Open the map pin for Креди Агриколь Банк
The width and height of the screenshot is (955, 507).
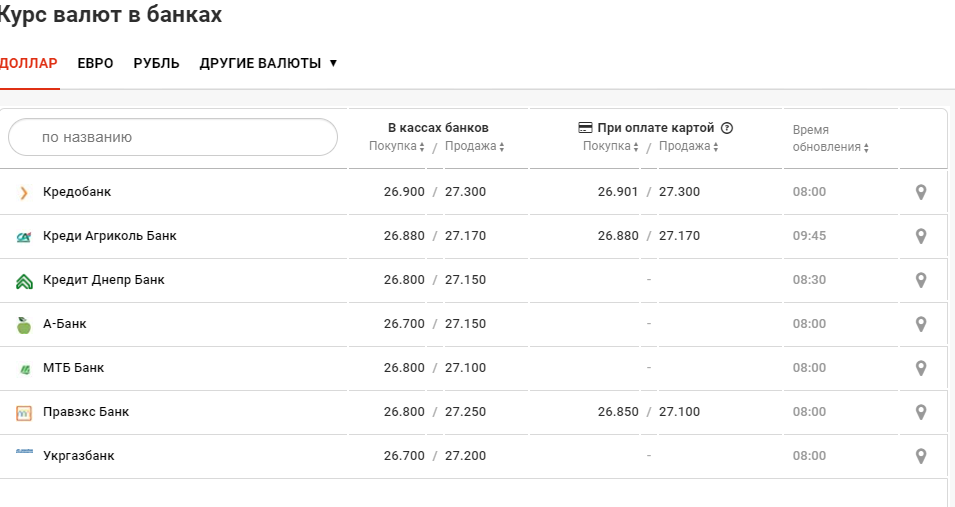(921, 236)
